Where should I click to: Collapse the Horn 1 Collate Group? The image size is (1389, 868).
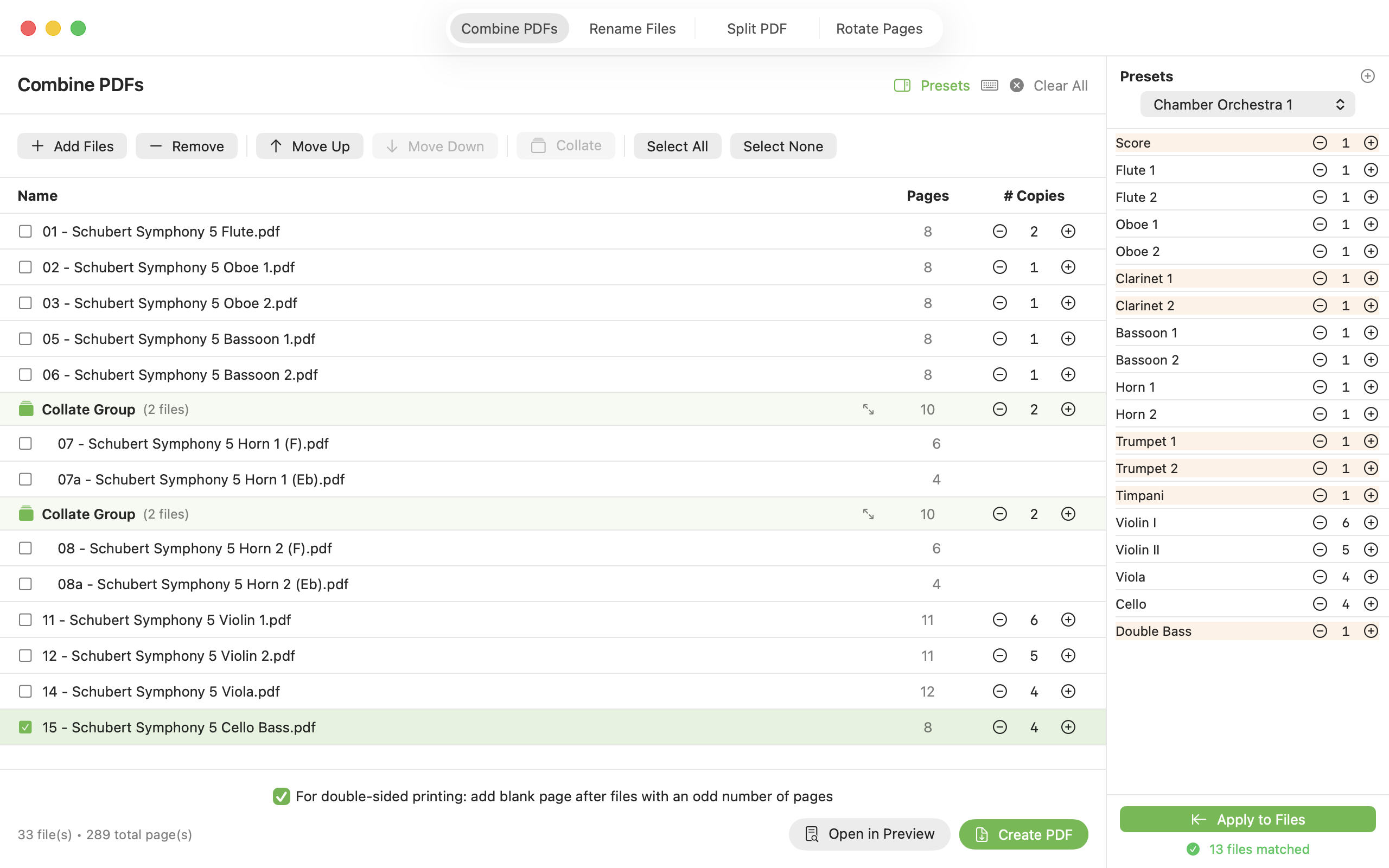pos(868,409)
